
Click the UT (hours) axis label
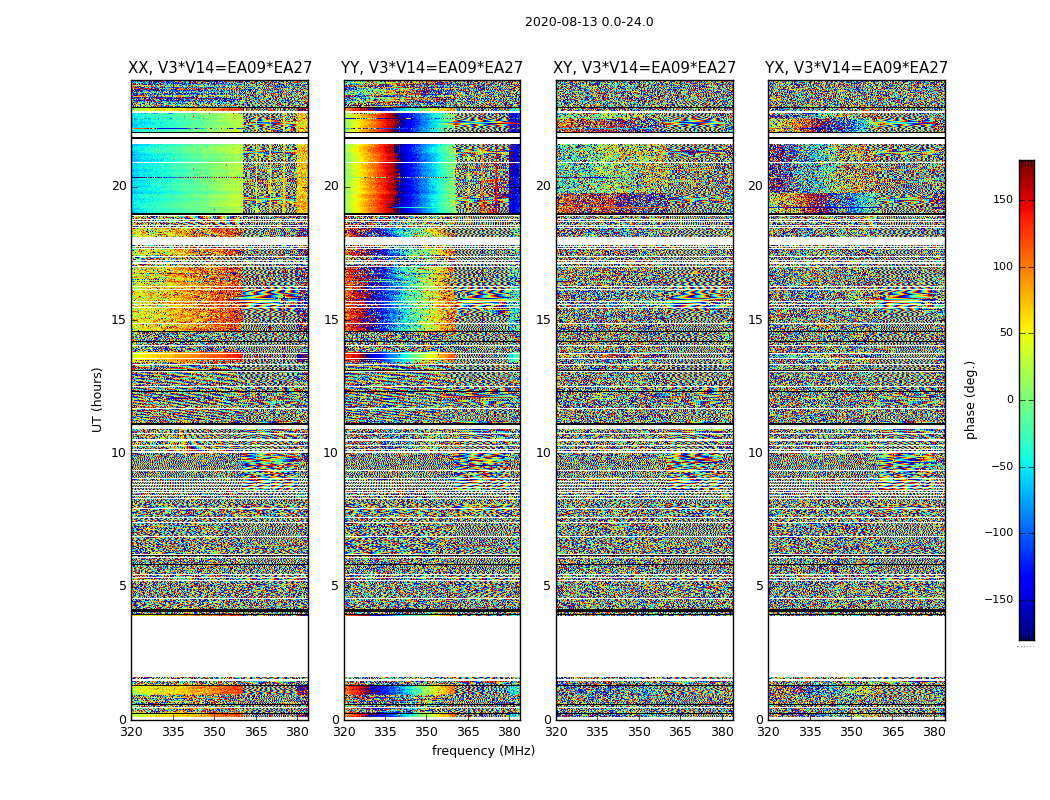pos(97,400)
